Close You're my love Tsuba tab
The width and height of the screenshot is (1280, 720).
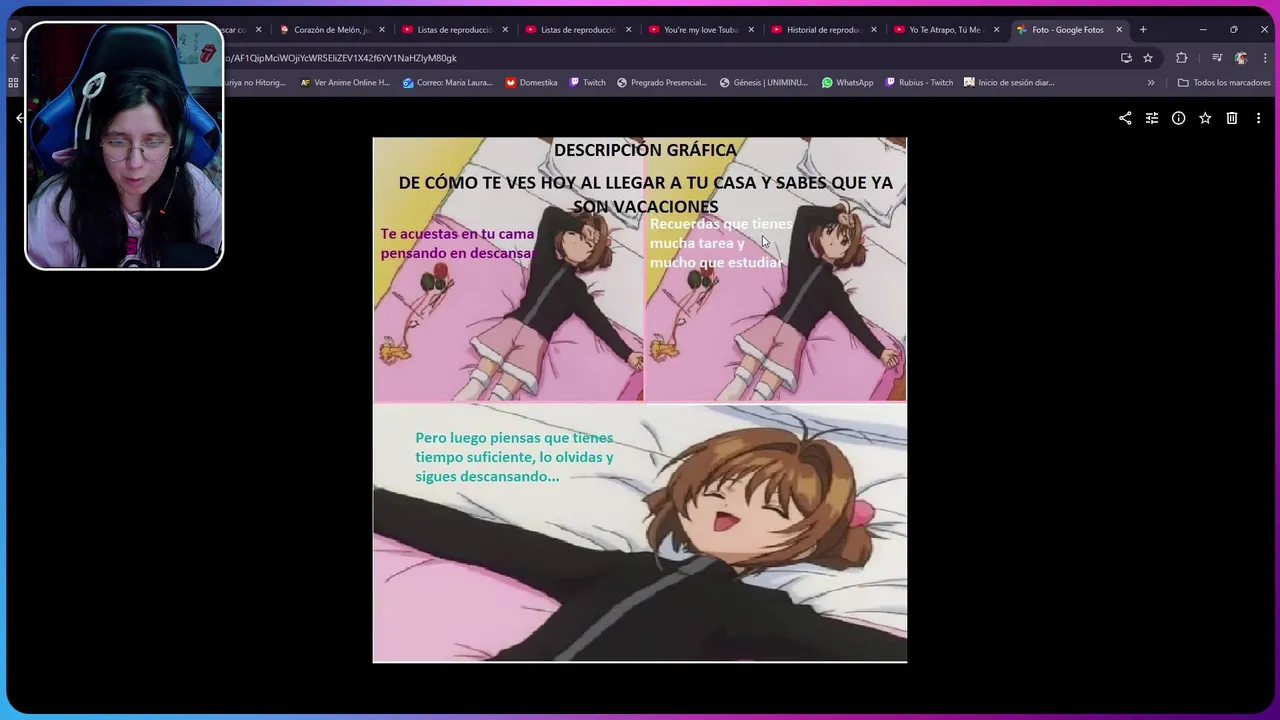(x=751, y=30)
